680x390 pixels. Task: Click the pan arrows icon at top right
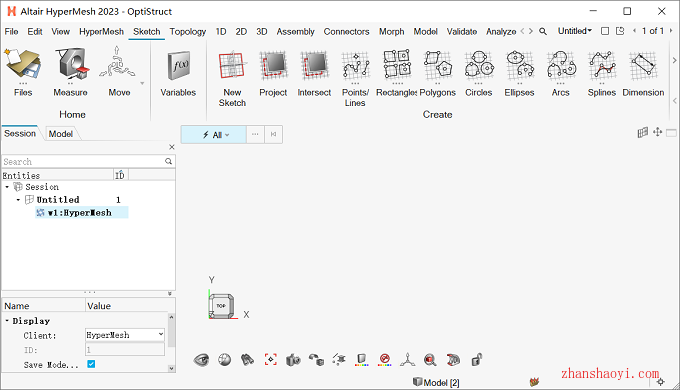coord(657,132)
